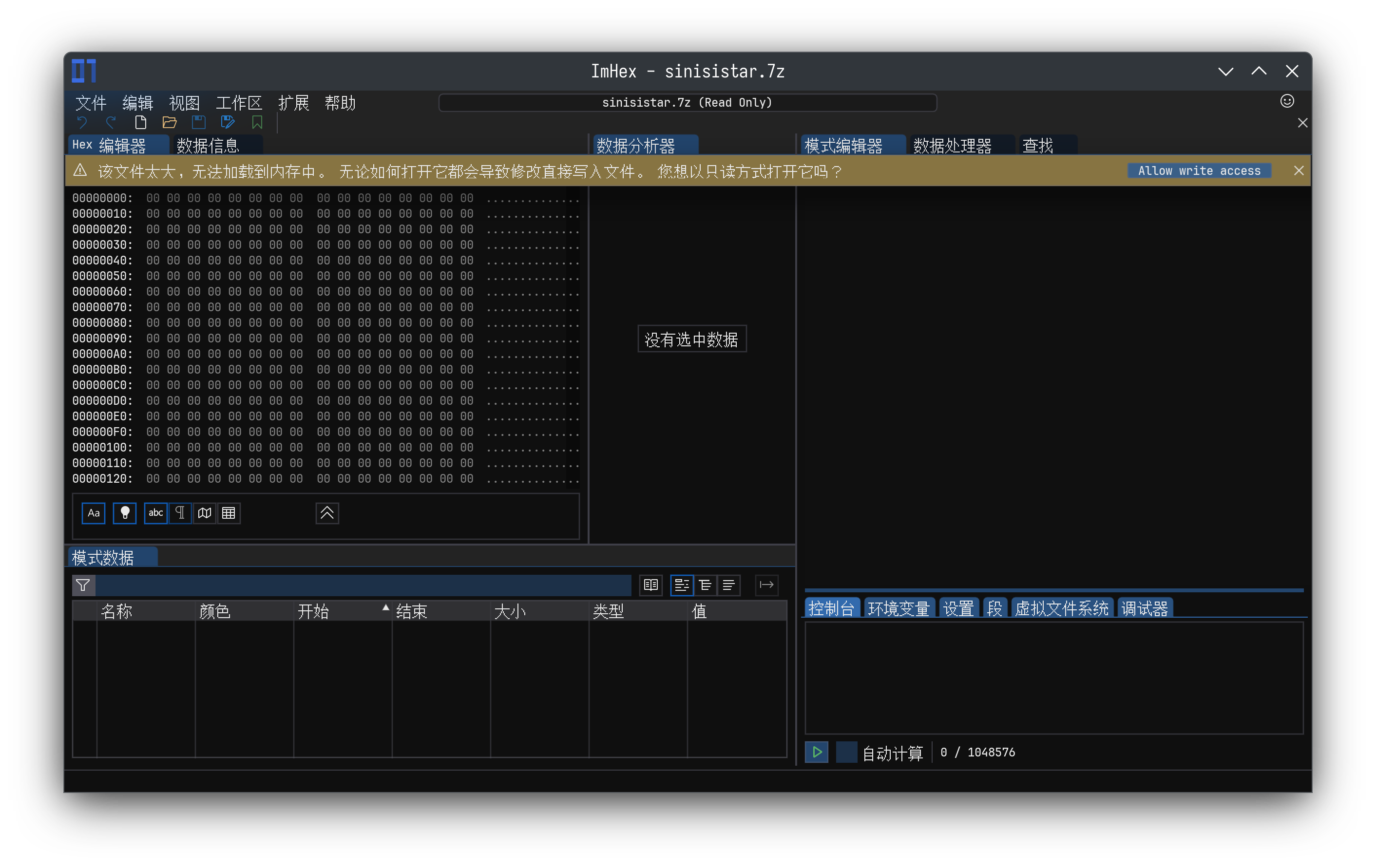Open the 文件 (File) menu
The width and height of the screenshot is (1376, 868).
coord(91,103)
